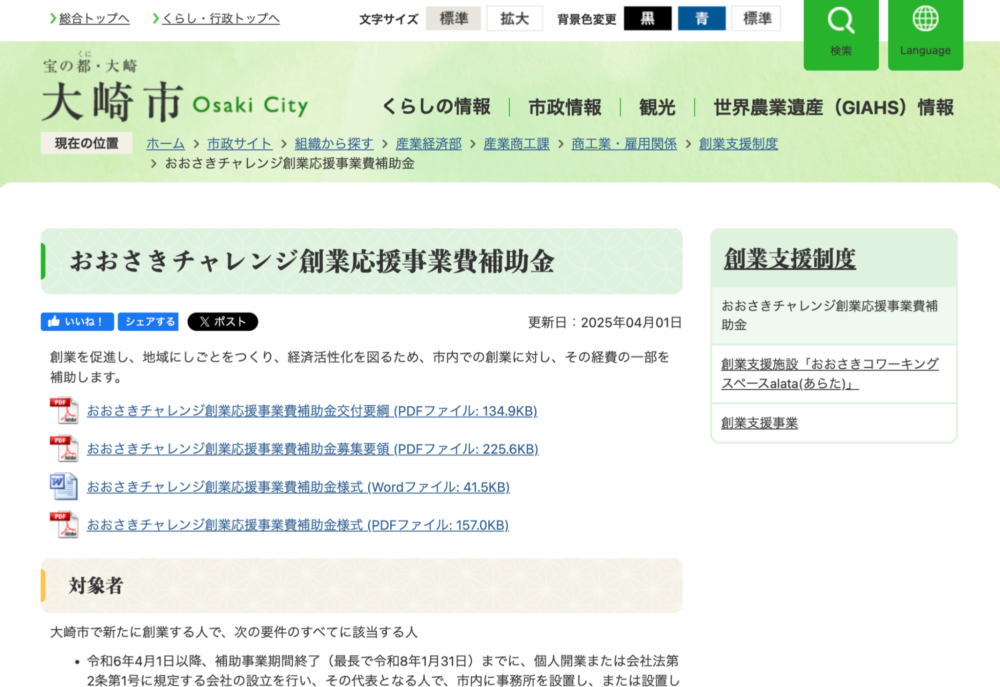Viewport: 1000px width, 687px height.
Task: Go to ホーム in the breadcrumb
Action: coord(166,144)
